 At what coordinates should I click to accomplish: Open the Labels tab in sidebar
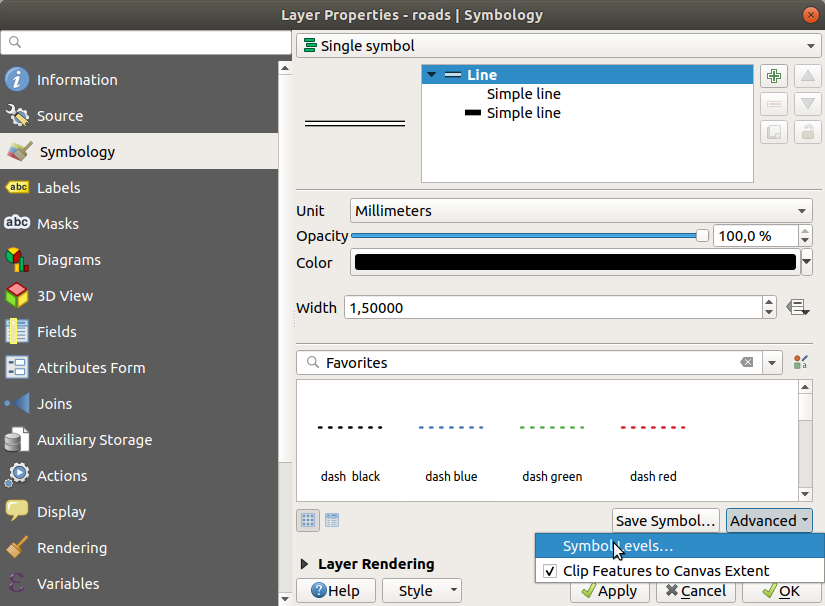tap(58, 188)
